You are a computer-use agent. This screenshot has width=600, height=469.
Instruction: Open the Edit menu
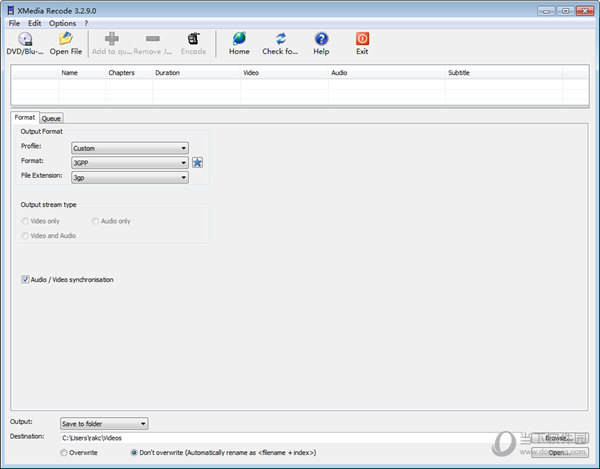point(34,23)
